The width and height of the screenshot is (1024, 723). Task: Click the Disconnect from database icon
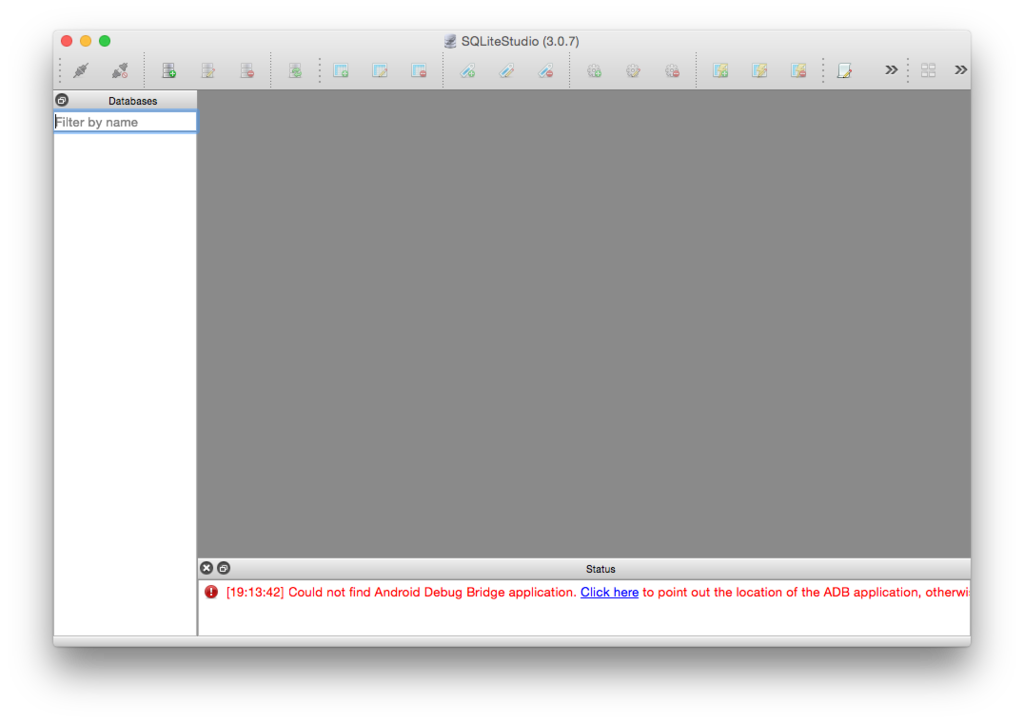(120, 70)
